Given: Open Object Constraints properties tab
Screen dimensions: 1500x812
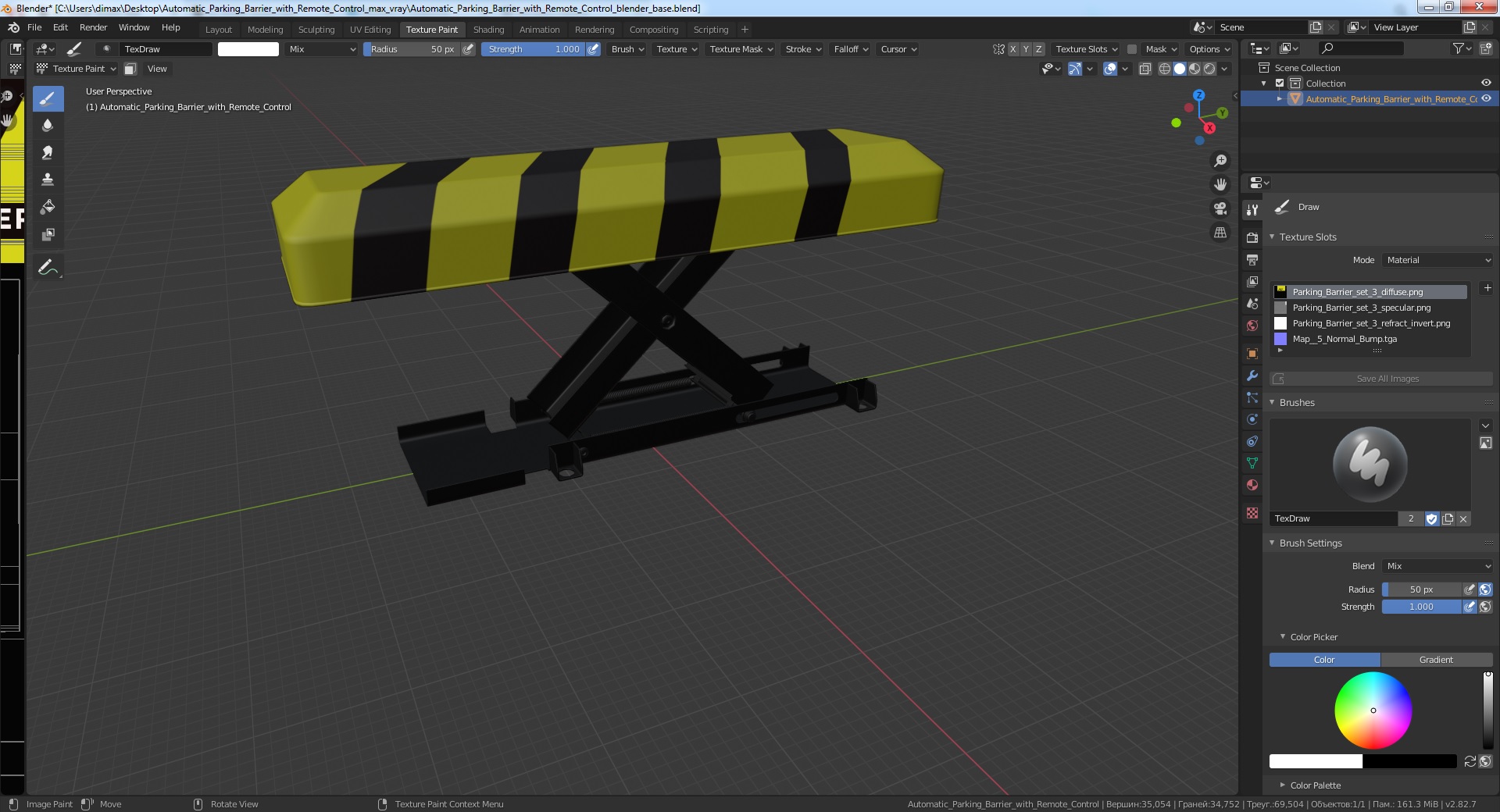Looking at the screenshot, I should tap(1252, 441).
